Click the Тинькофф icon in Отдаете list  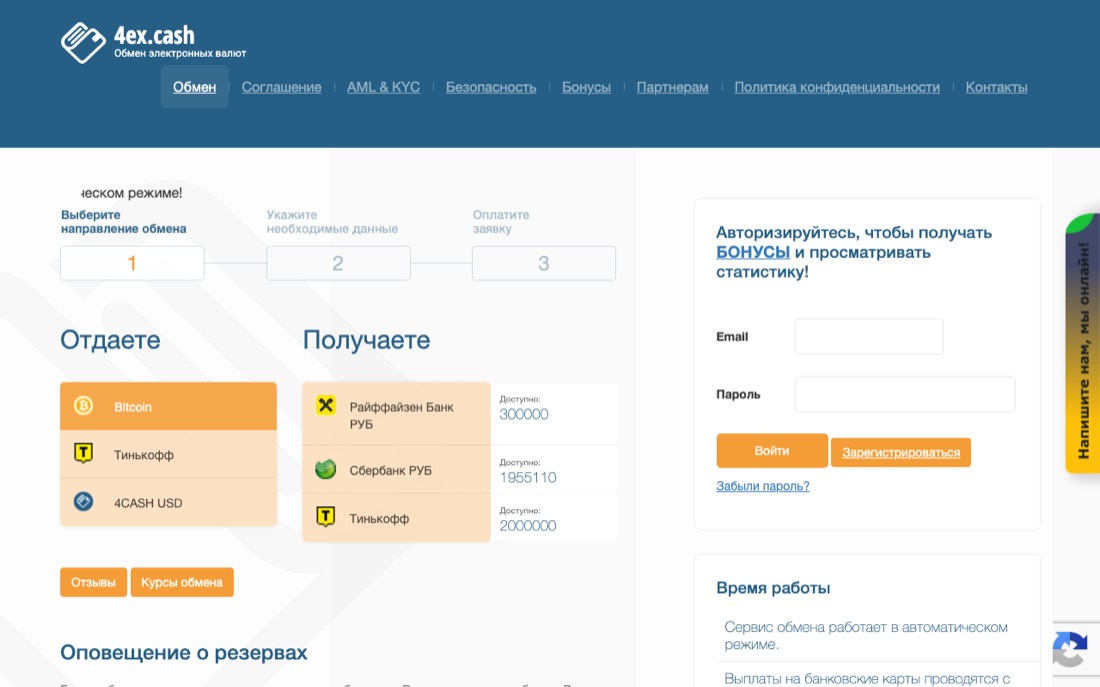pos(83,453)
